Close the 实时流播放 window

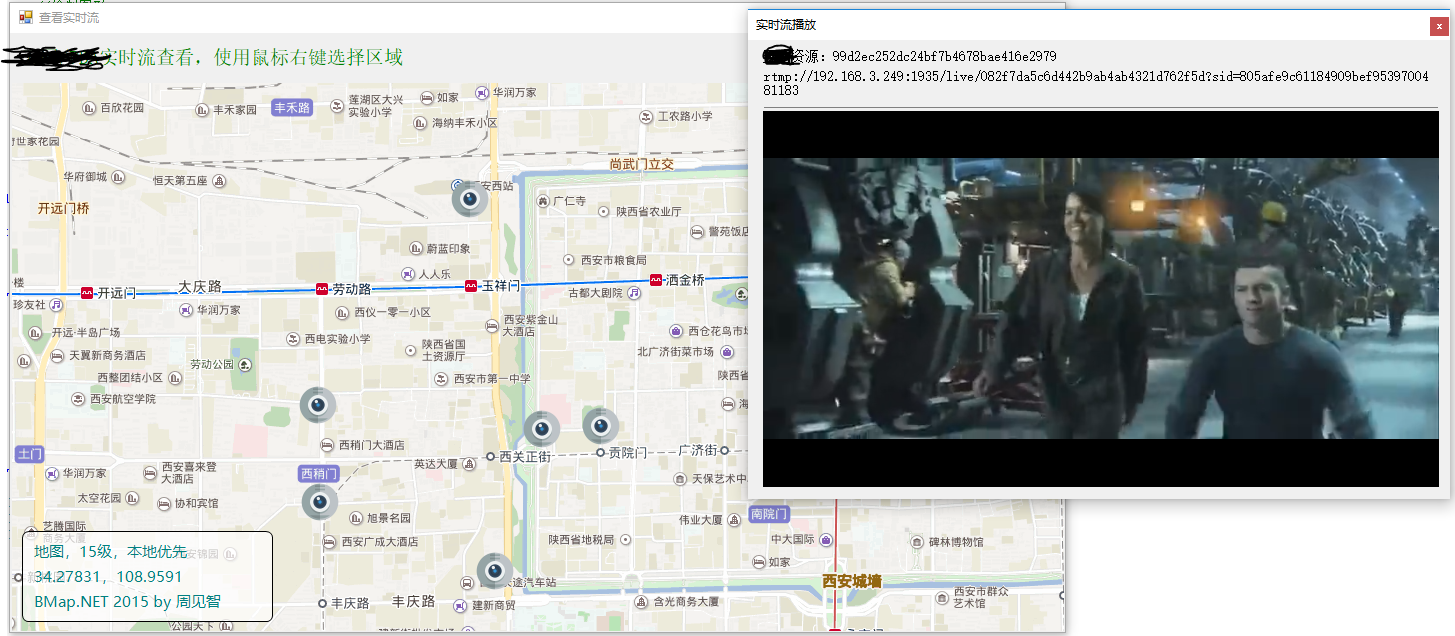click(x=1437, y=26)
